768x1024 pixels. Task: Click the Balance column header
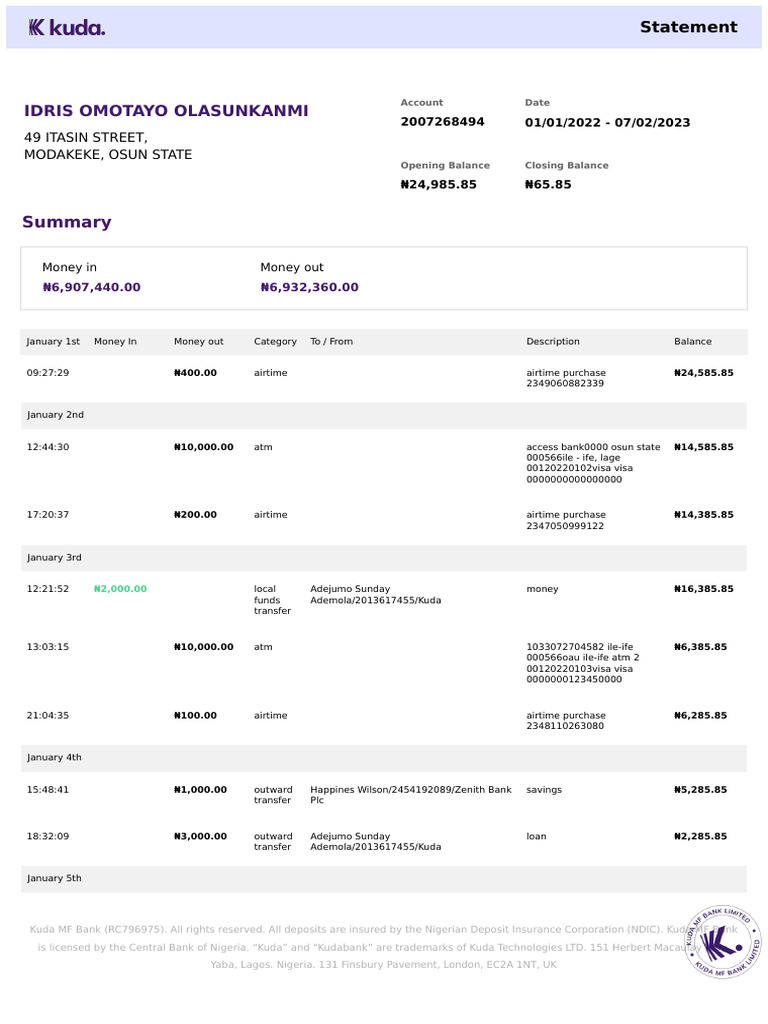(x=693, y=342)
